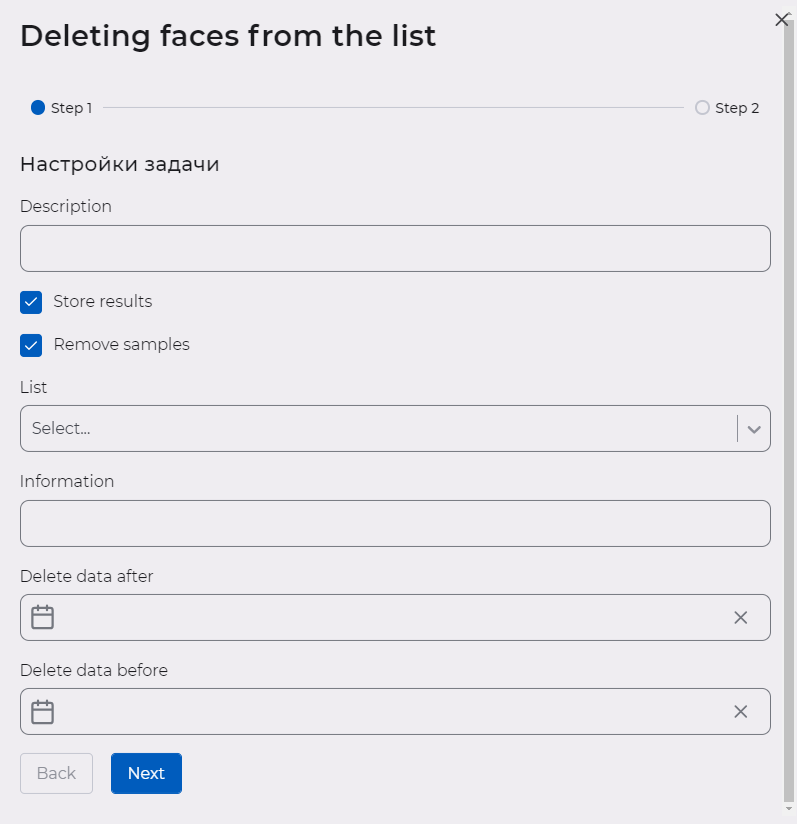Click inside the Description input field

[x=395, y=248]
